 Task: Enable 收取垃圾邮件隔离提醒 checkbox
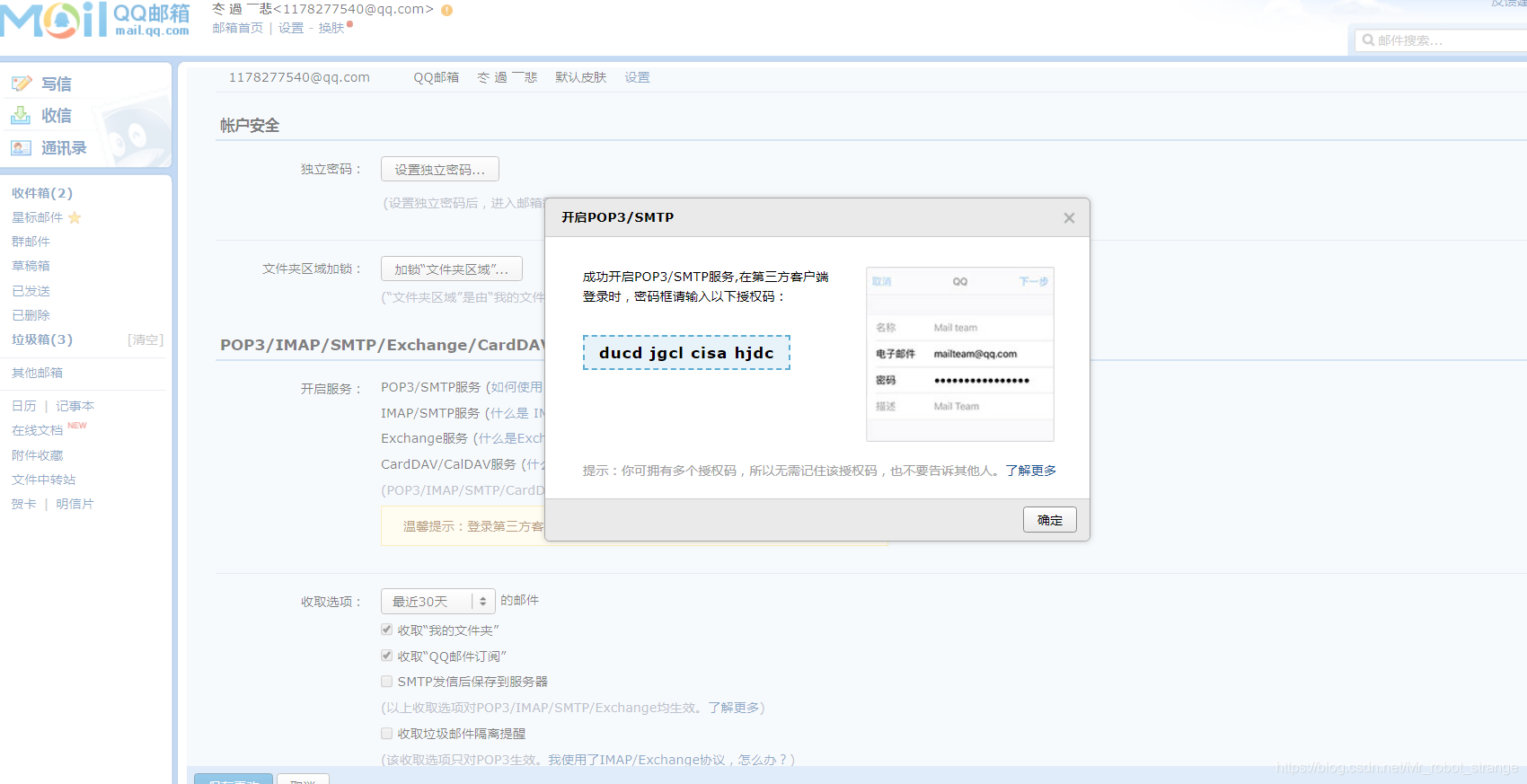coord(386,734)
